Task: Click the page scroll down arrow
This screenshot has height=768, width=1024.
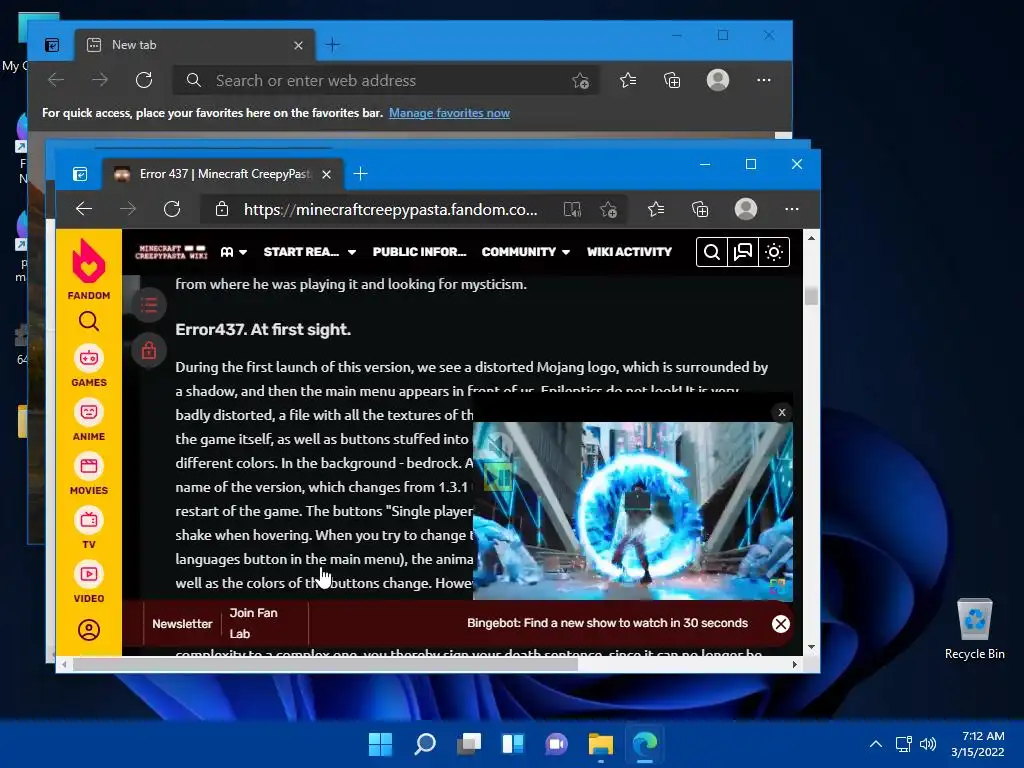Action: tap(811, 647)
